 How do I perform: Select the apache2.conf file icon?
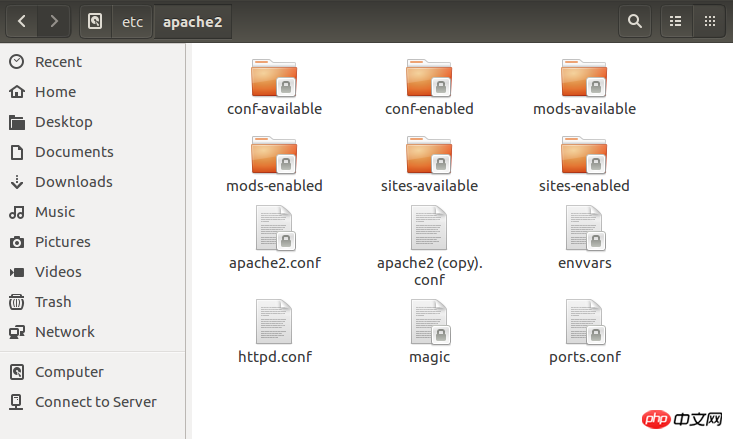click(x=275, y=228)
